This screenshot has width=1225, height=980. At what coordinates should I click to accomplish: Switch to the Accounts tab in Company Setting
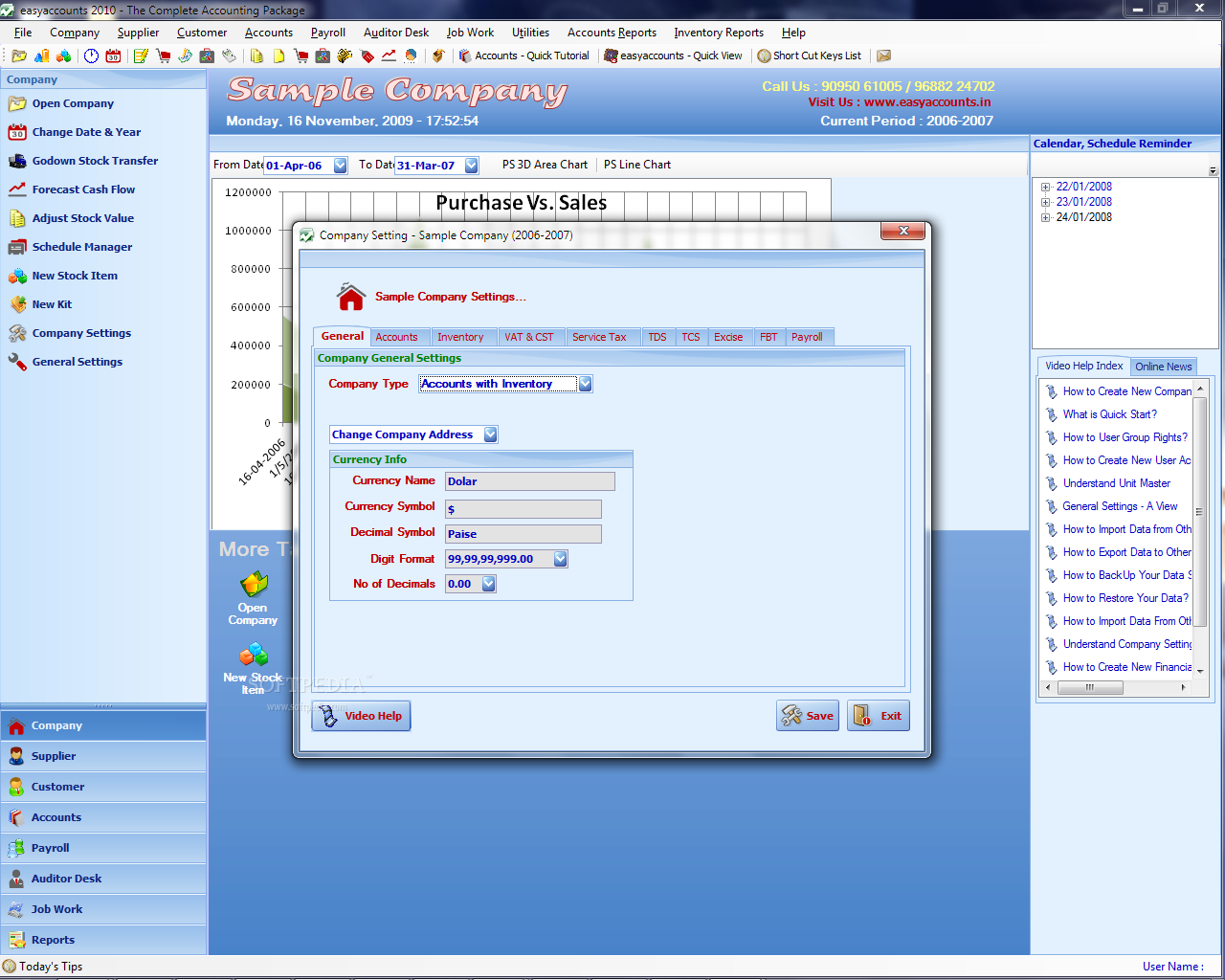[396, 337]
